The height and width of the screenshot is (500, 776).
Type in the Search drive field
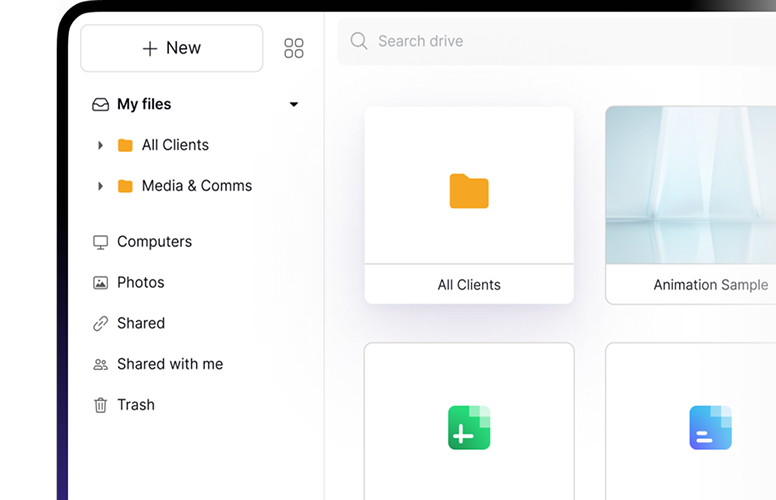[560, 41]
